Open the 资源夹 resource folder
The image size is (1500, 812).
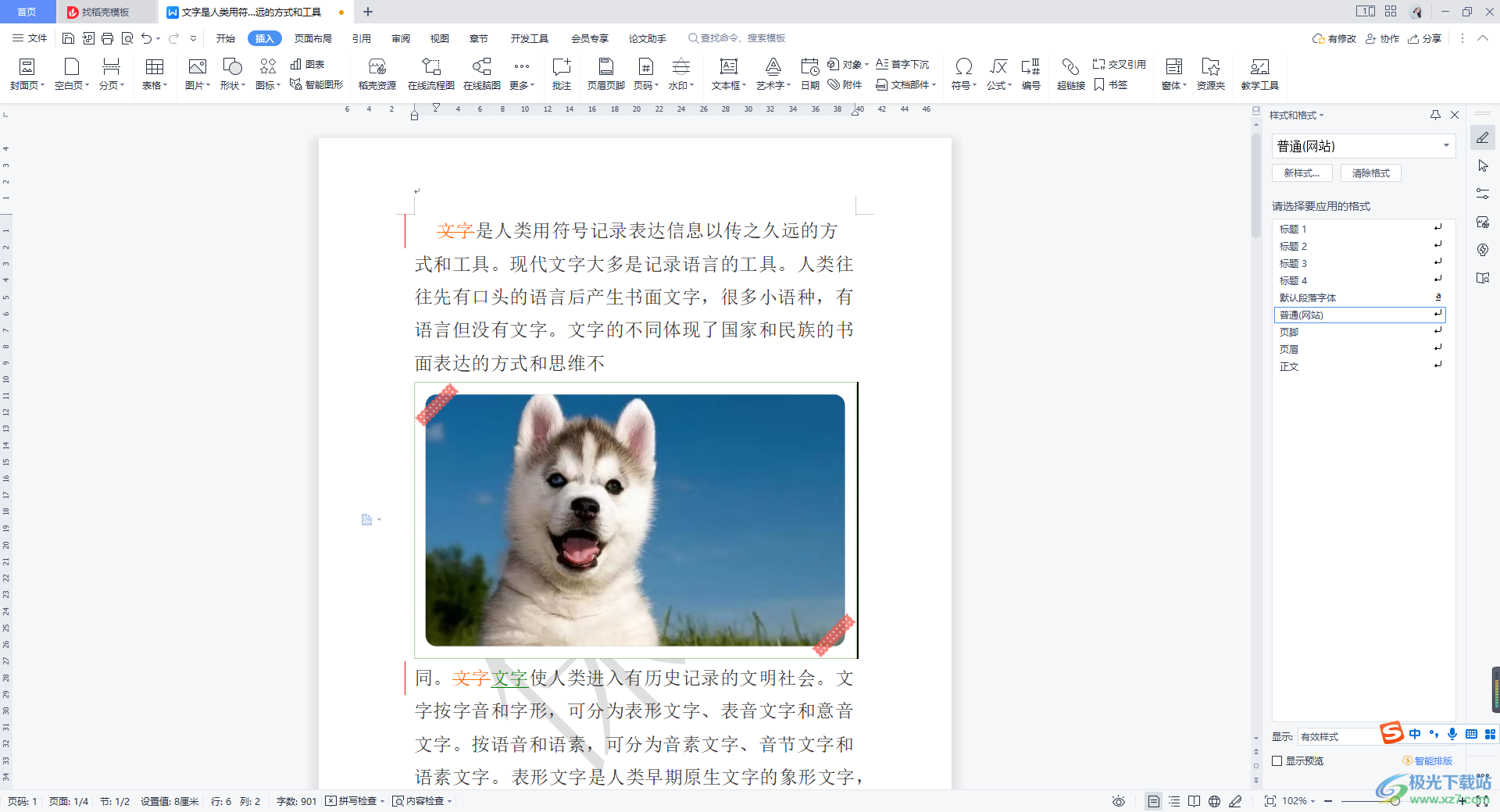(x=1211, y=74)
